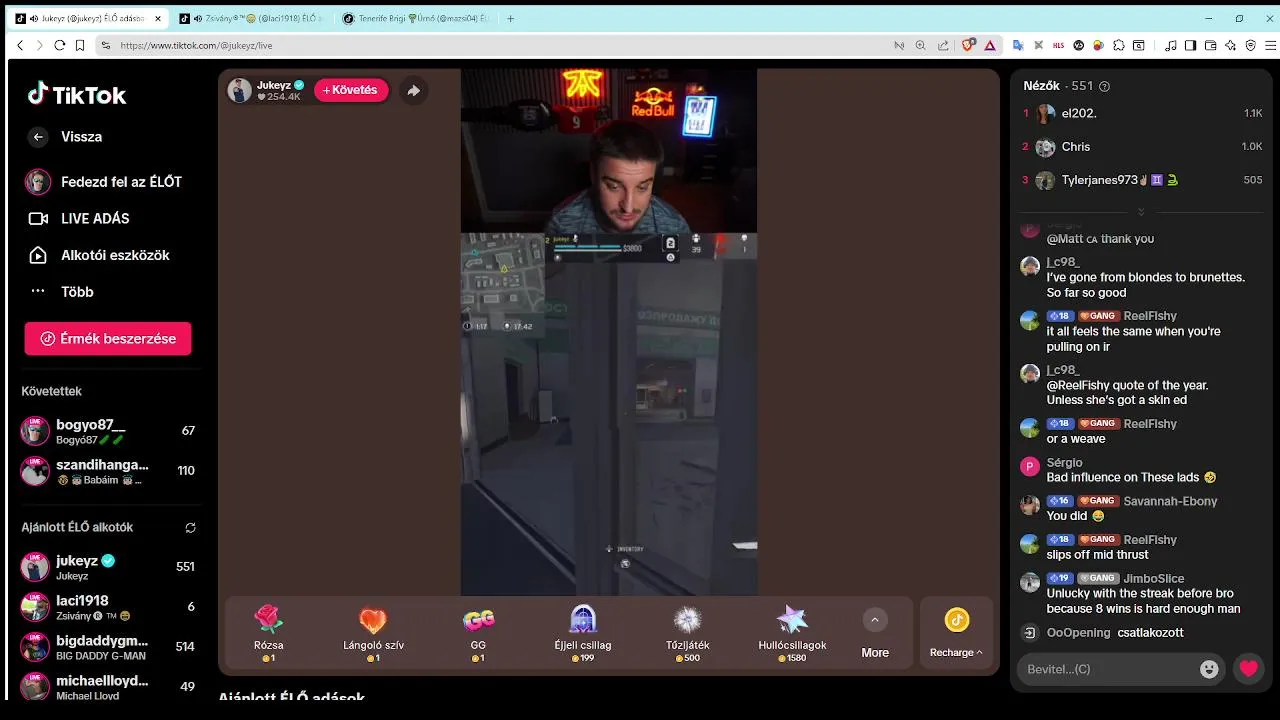
Task: Send a Tűzijáték gift
Action: [688, 633]
